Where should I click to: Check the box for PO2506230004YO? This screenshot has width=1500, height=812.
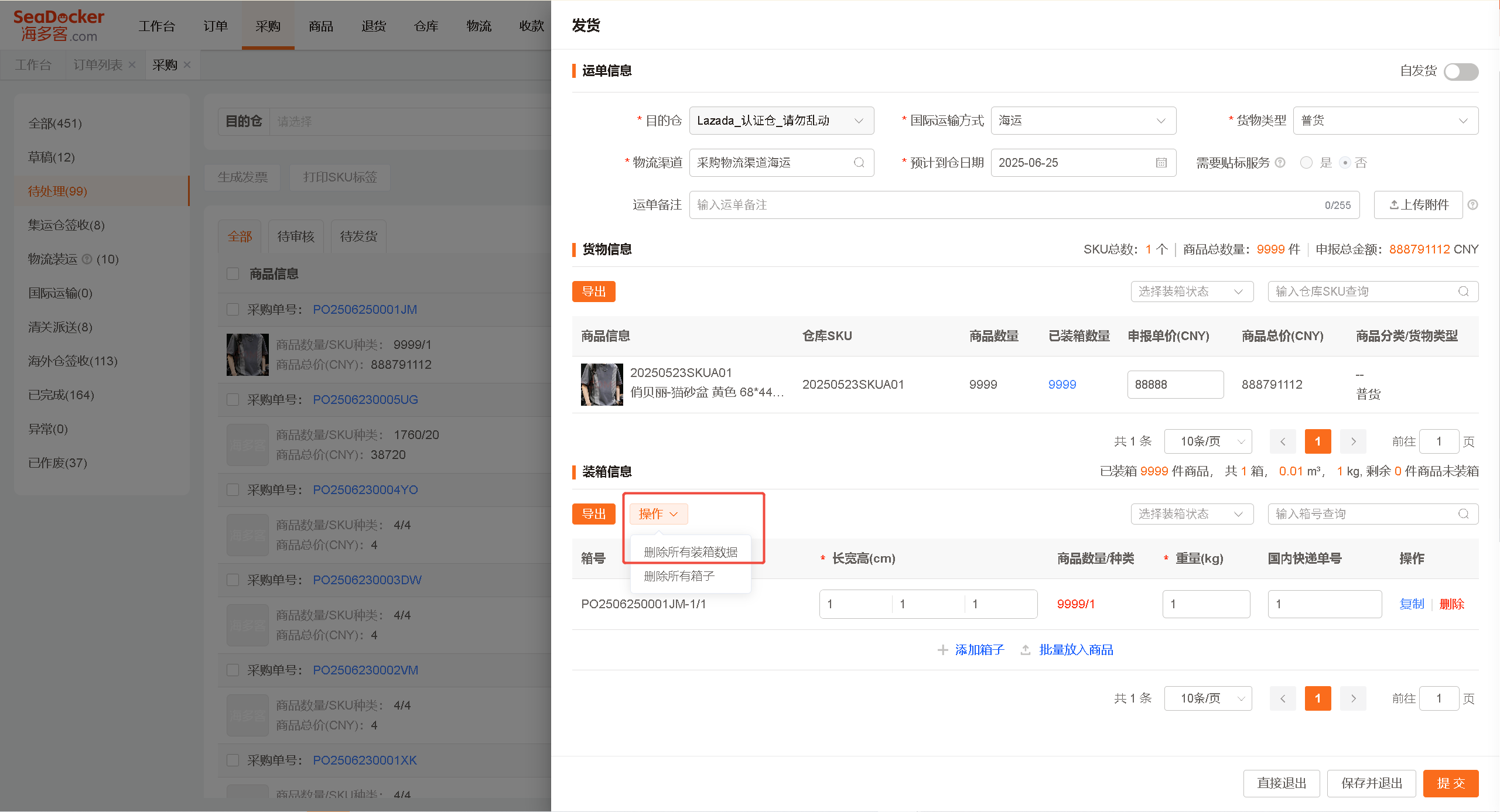pyautogui.click(x=233, y=489)
